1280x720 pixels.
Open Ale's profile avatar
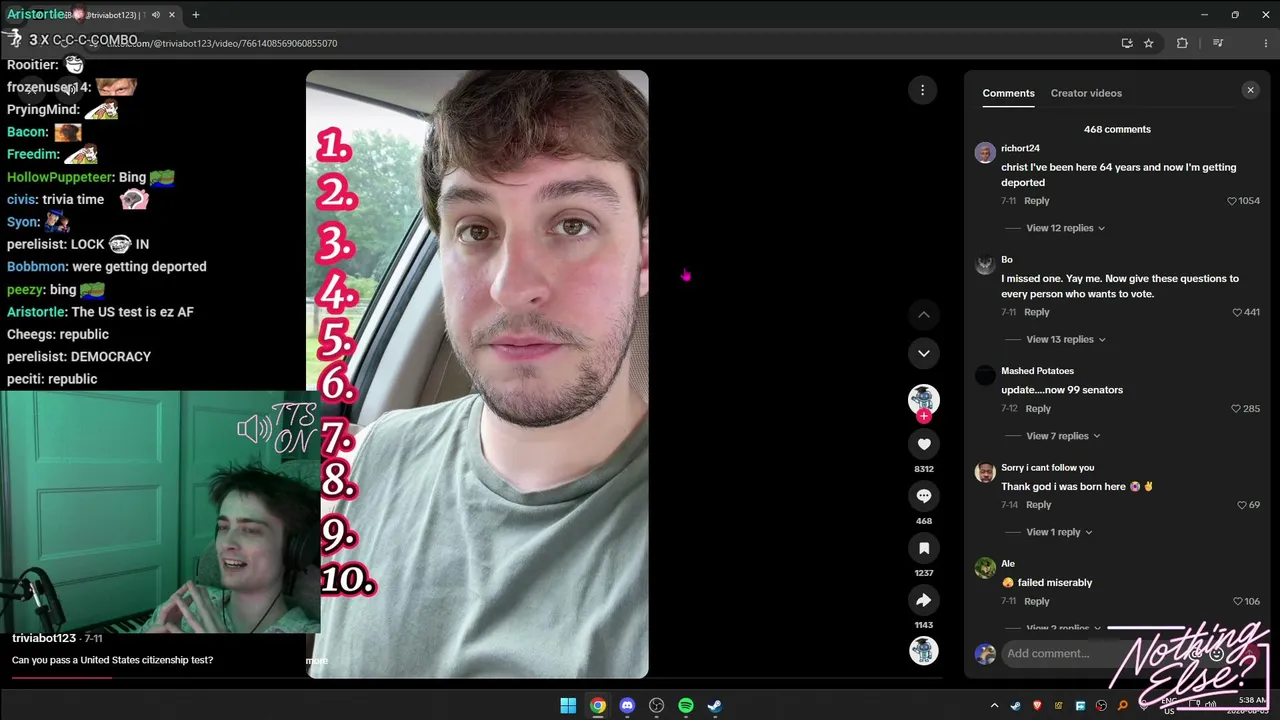(985, 568)
